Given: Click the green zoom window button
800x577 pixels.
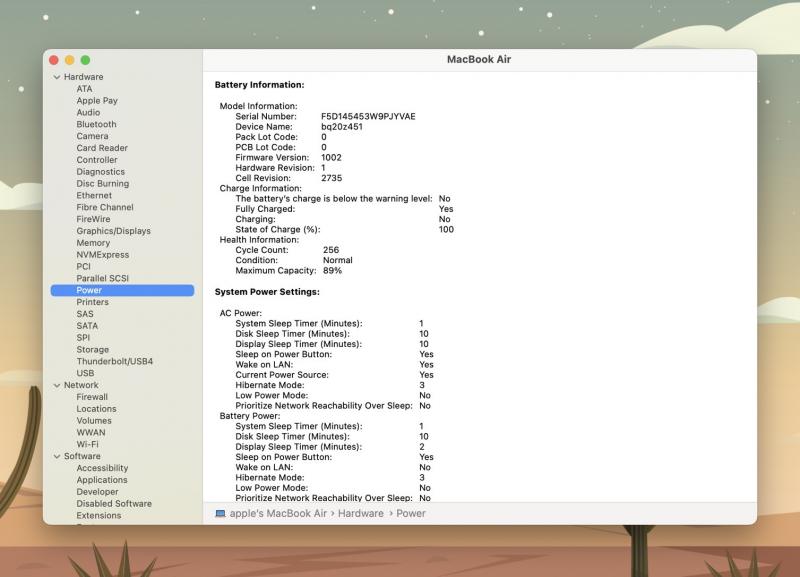Looking at the screenshot, I should coord(86,60).
